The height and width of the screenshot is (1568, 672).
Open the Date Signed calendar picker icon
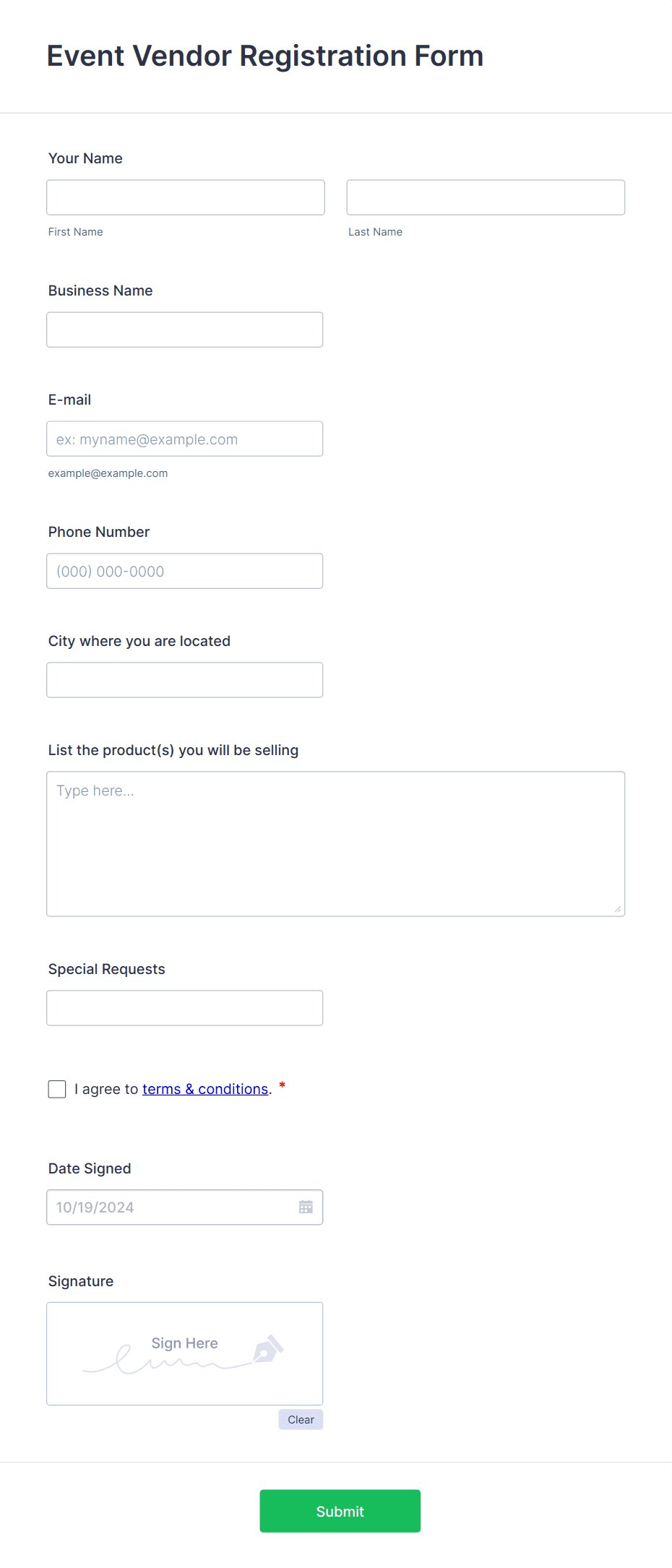306,1207
